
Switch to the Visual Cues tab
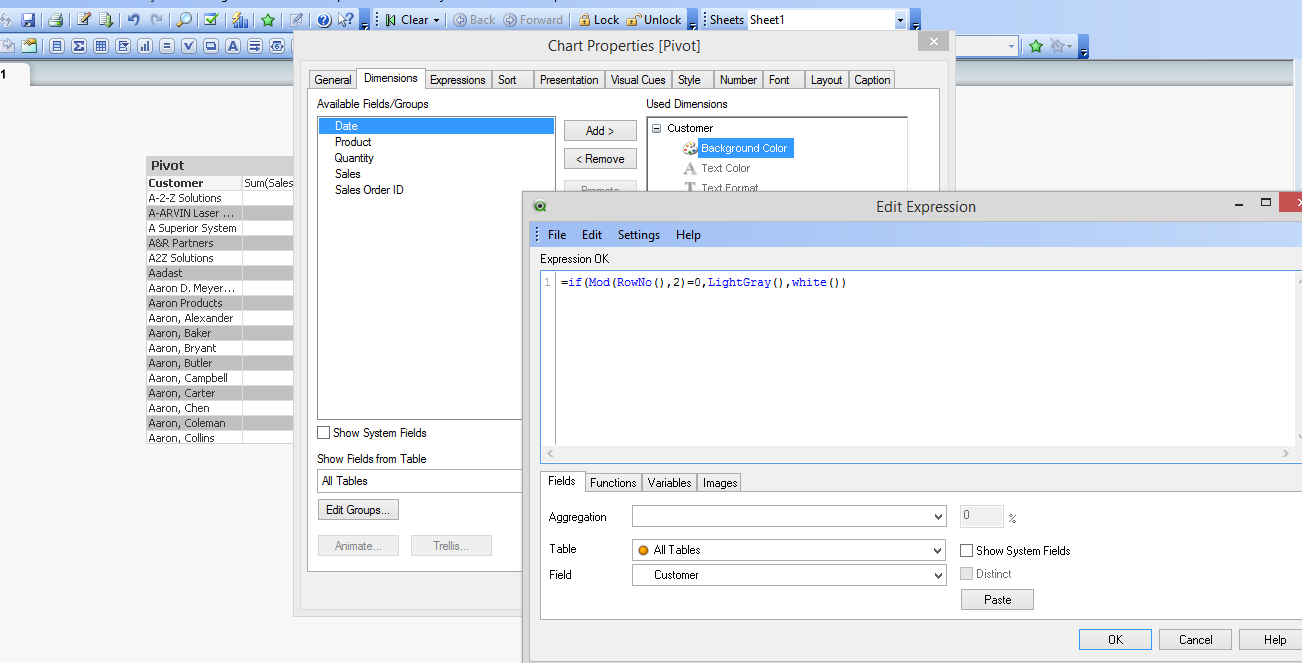tap(638, 79)
